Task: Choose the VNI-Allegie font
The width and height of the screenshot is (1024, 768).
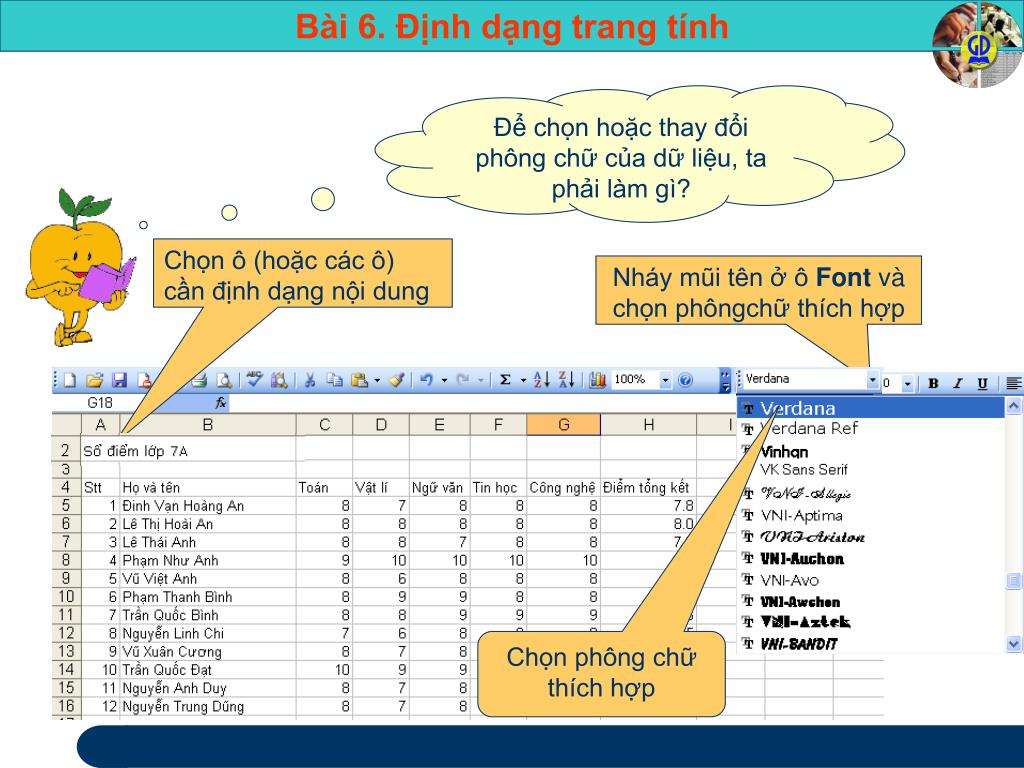Action: 871,494
